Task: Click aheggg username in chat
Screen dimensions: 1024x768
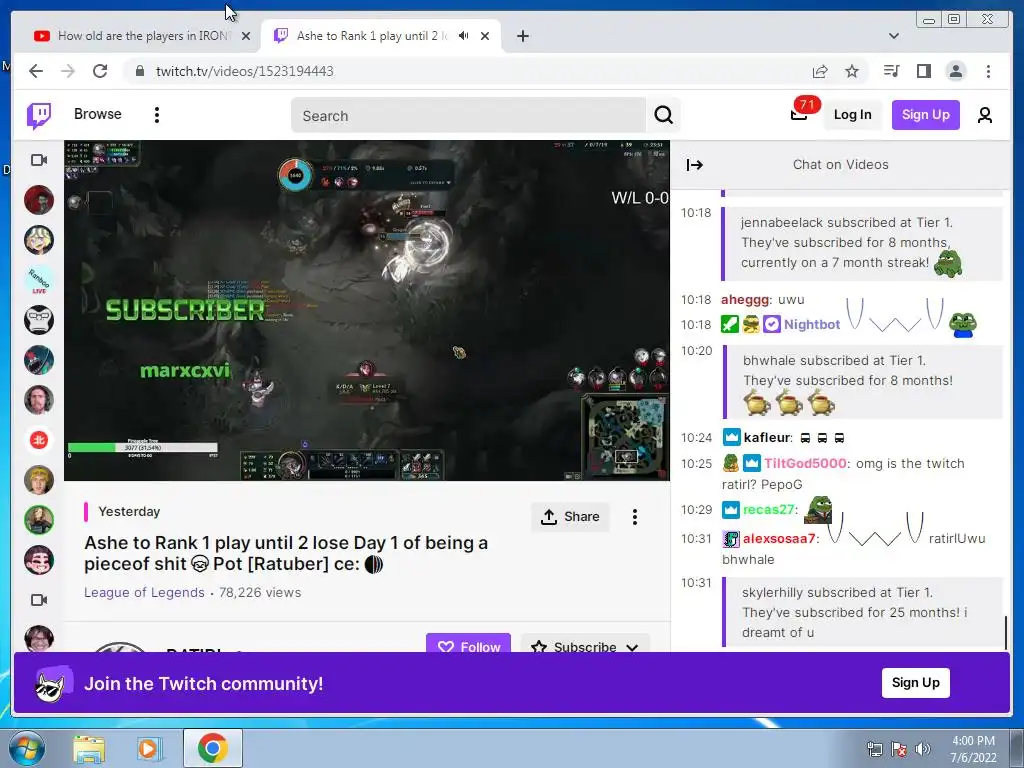Action: point(744,300)
